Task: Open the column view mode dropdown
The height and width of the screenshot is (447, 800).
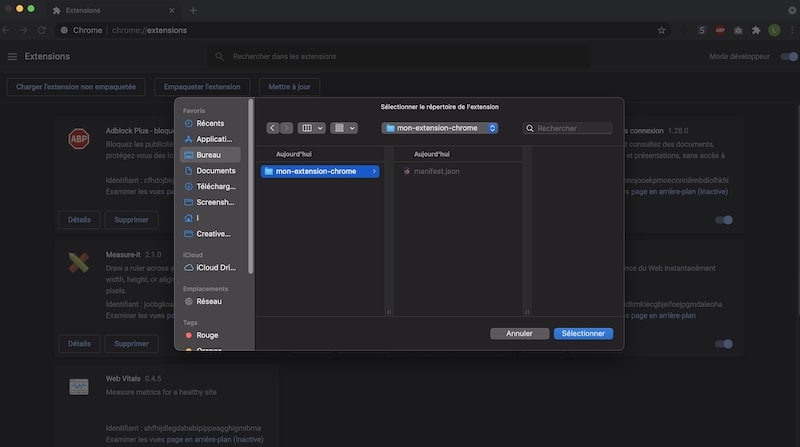Action: [312, 128]
